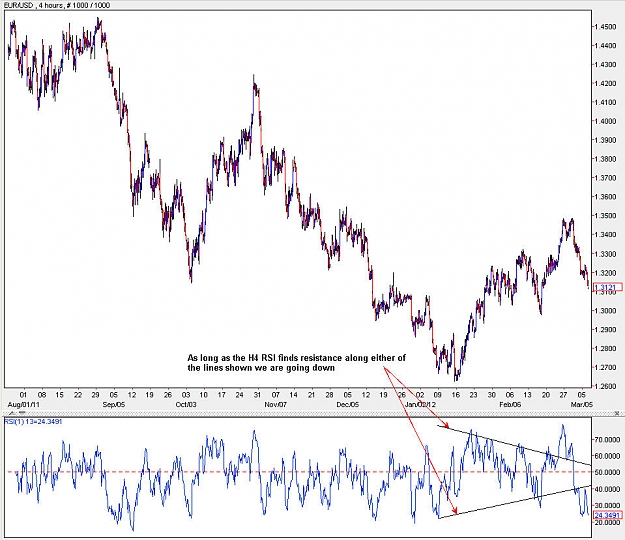
Task: Click the 31 day label on time axis
Action: 257,395
